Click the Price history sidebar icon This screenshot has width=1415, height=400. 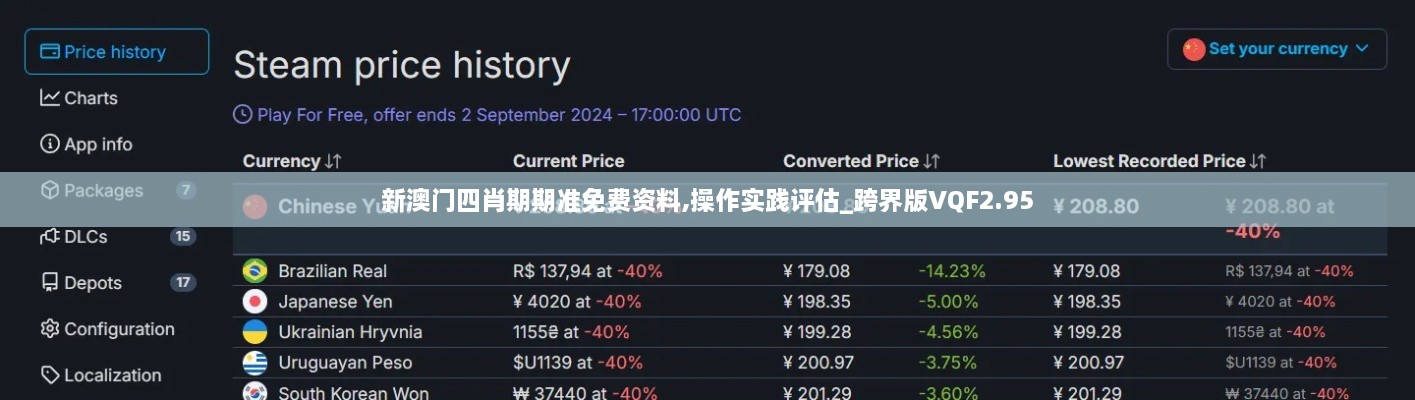(x=50, y=52)
